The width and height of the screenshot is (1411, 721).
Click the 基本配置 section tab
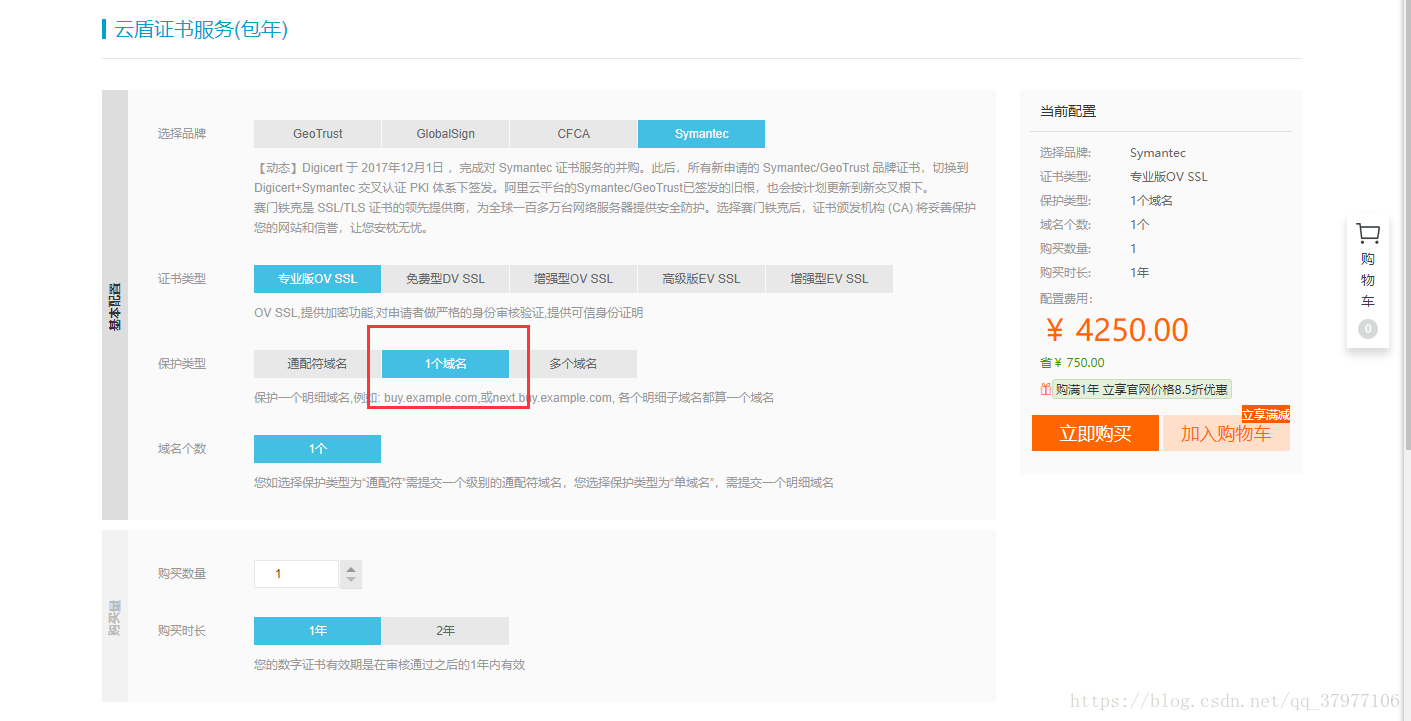115,305
